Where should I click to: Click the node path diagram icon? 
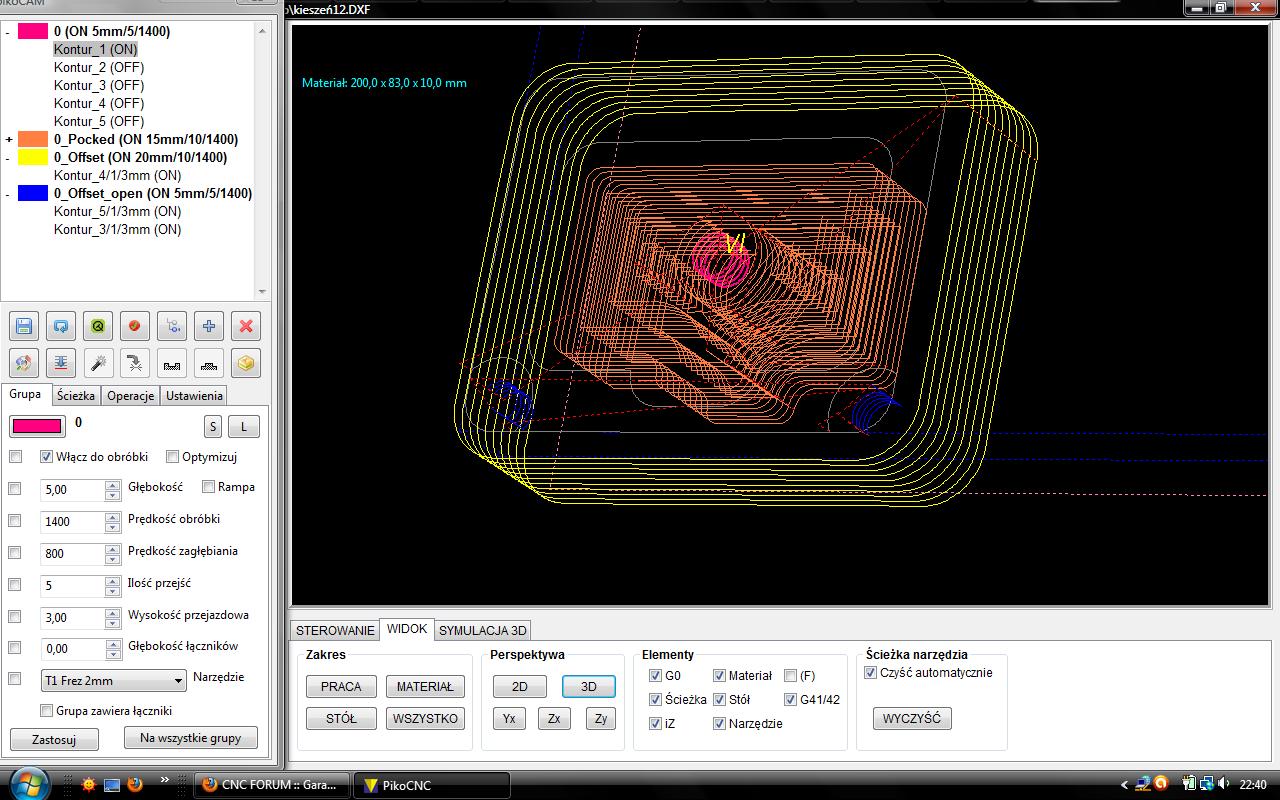[x=172, y=326]
